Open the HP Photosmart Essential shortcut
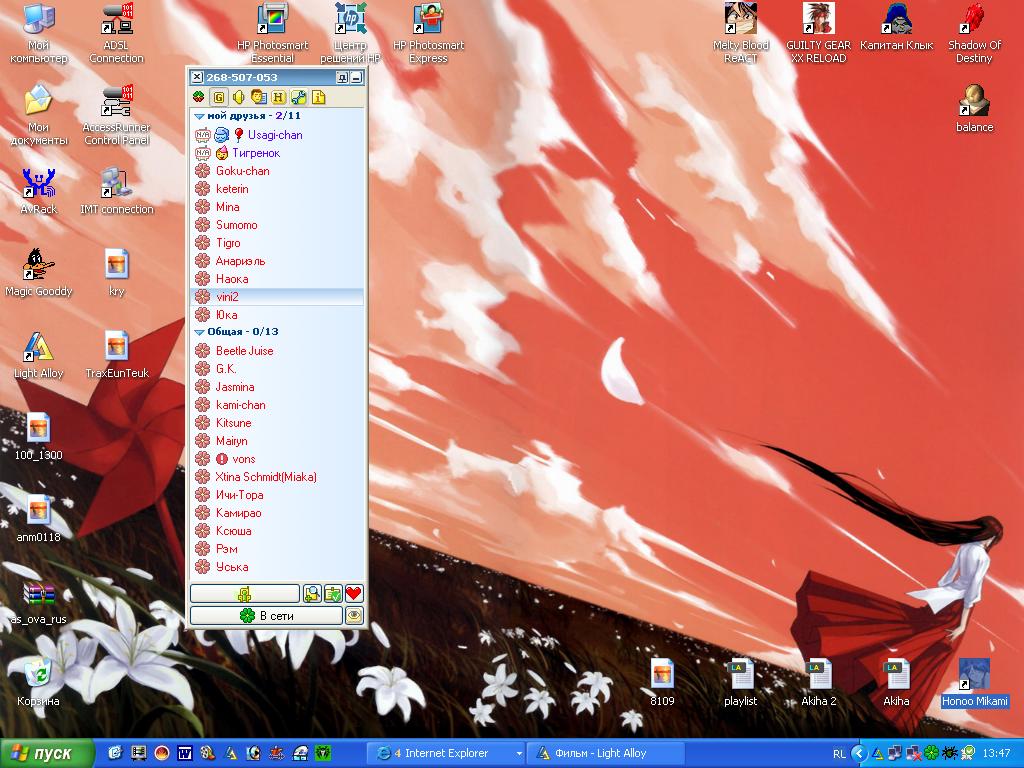The width and height of the screenshot is (1024, 768). 272,33
